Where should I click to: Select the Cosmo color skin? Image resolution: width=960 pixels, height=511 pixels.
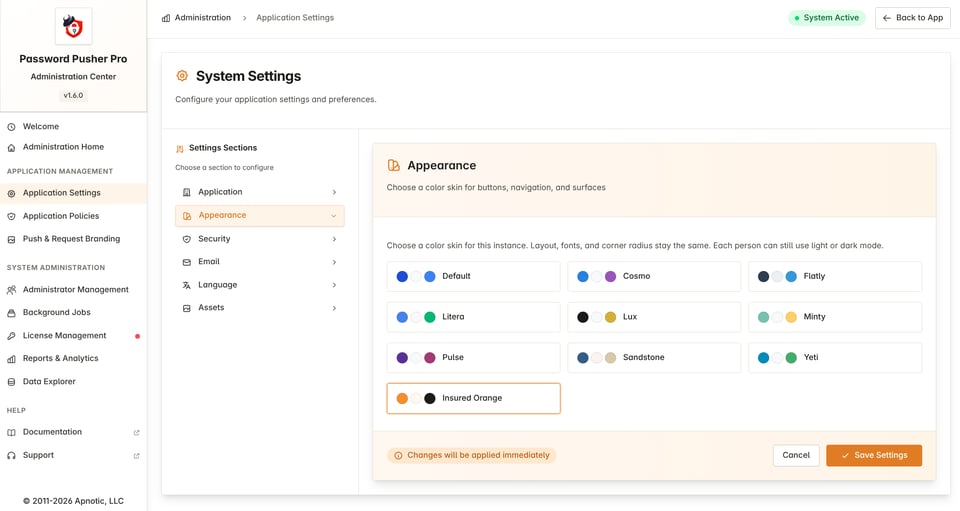(x=654, y=277)
